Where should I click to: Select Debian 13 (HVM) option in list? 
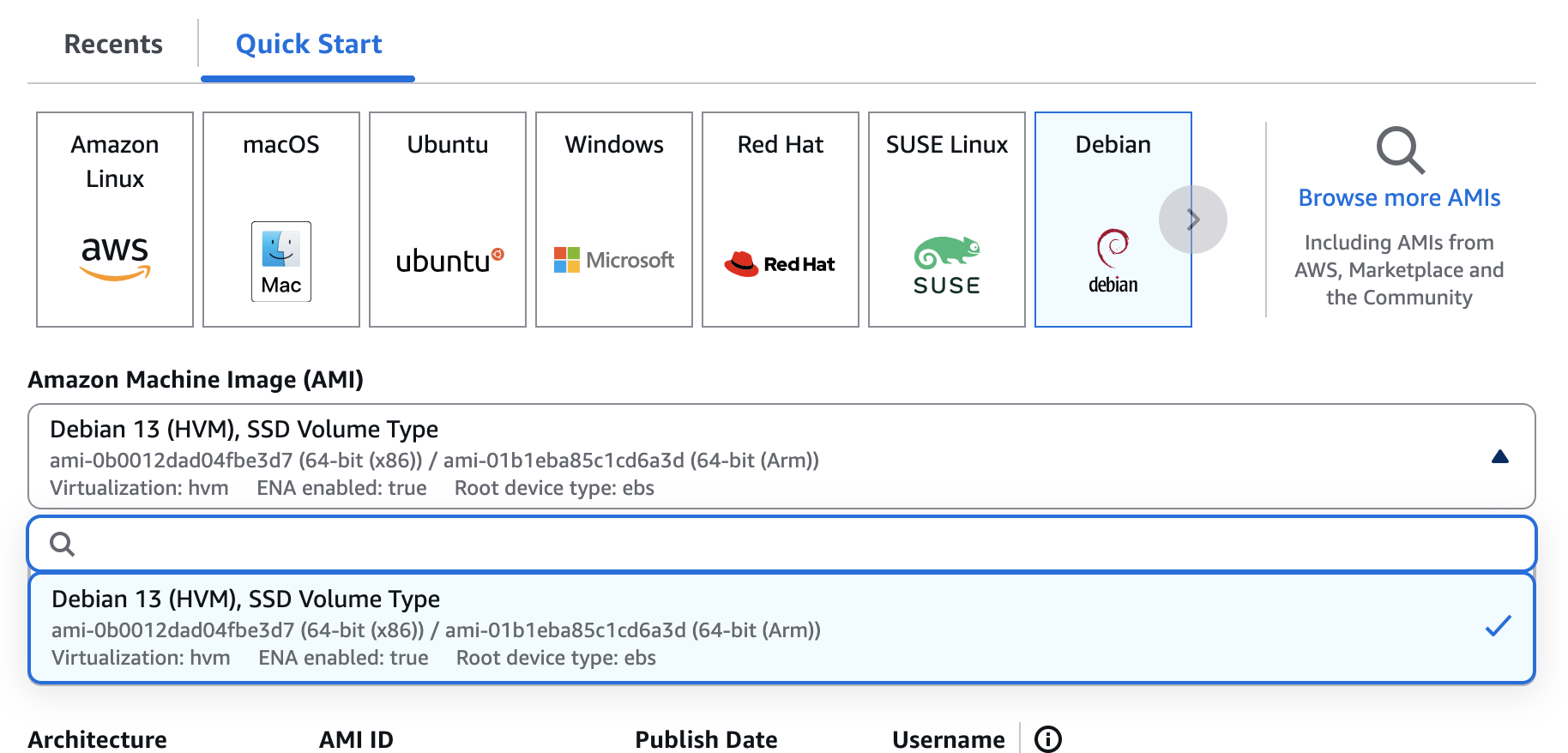click(x=781, y=628)
